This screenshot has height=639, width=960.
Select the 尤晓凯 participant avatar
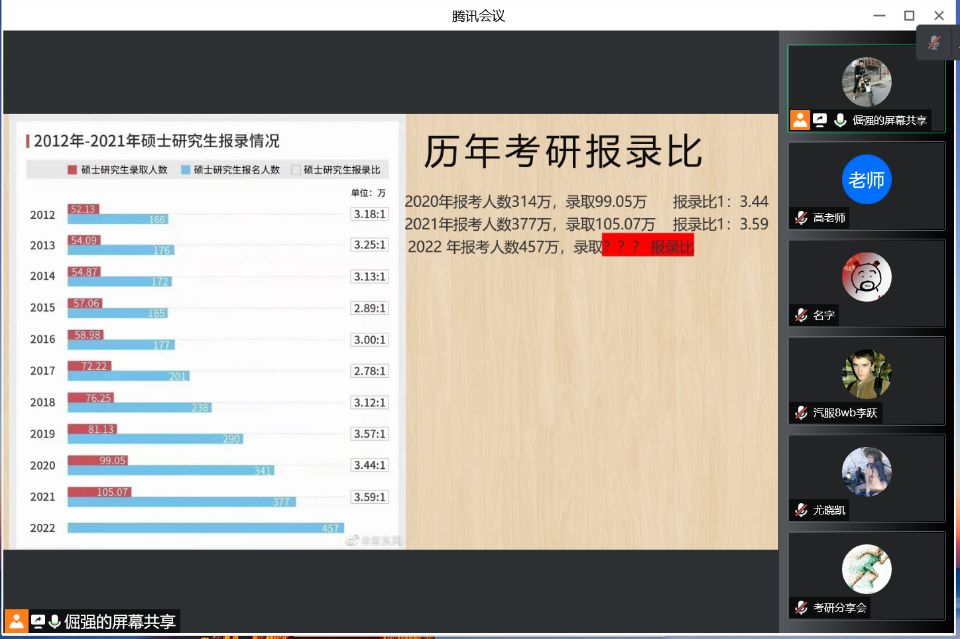coord(866,472)
